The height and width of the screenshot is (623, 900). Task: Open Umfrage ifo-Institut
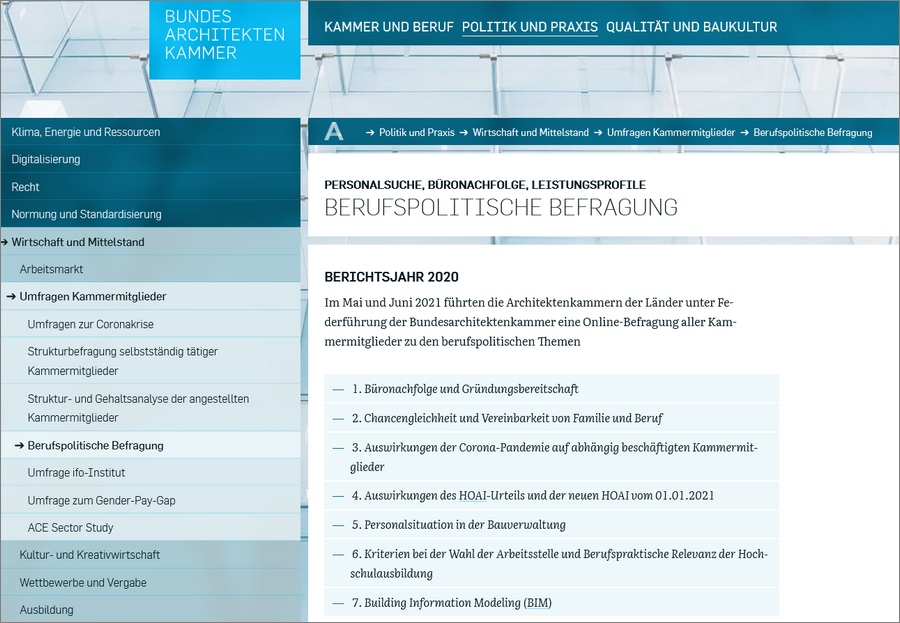point(150,473)
